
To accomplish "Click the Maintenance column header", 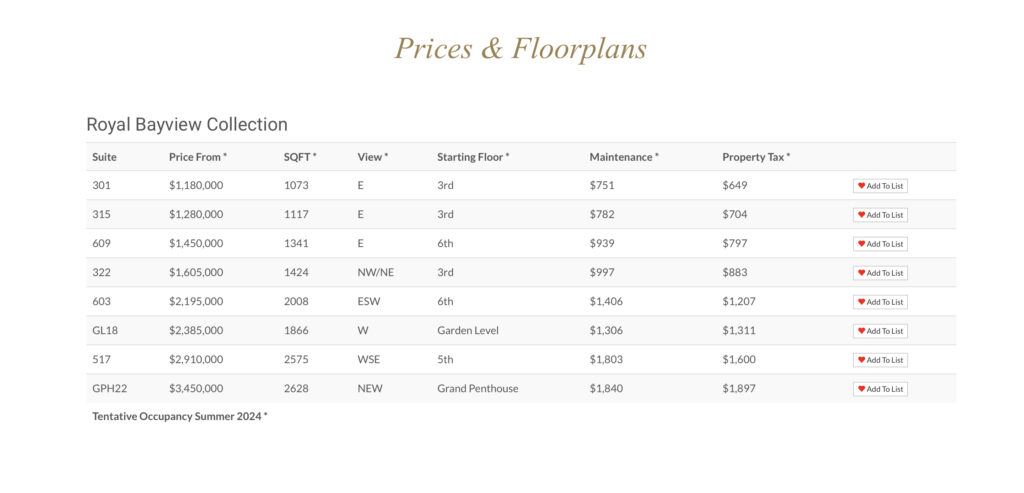I will (x=624, y=157).
